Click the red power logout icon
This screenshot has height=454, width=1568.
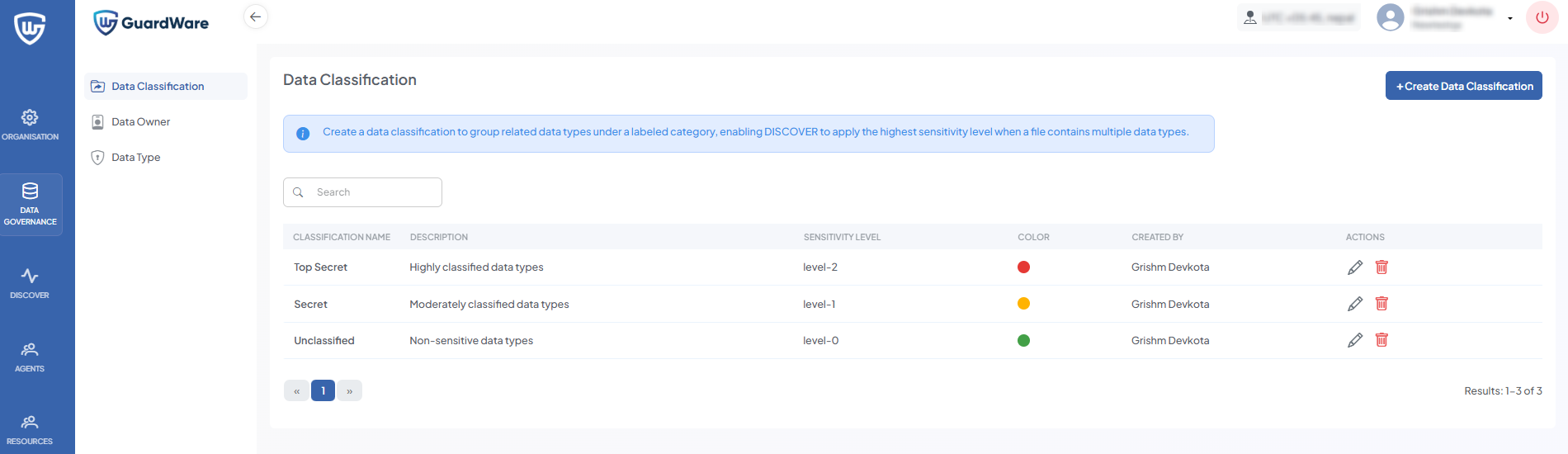click(1542, 17)
